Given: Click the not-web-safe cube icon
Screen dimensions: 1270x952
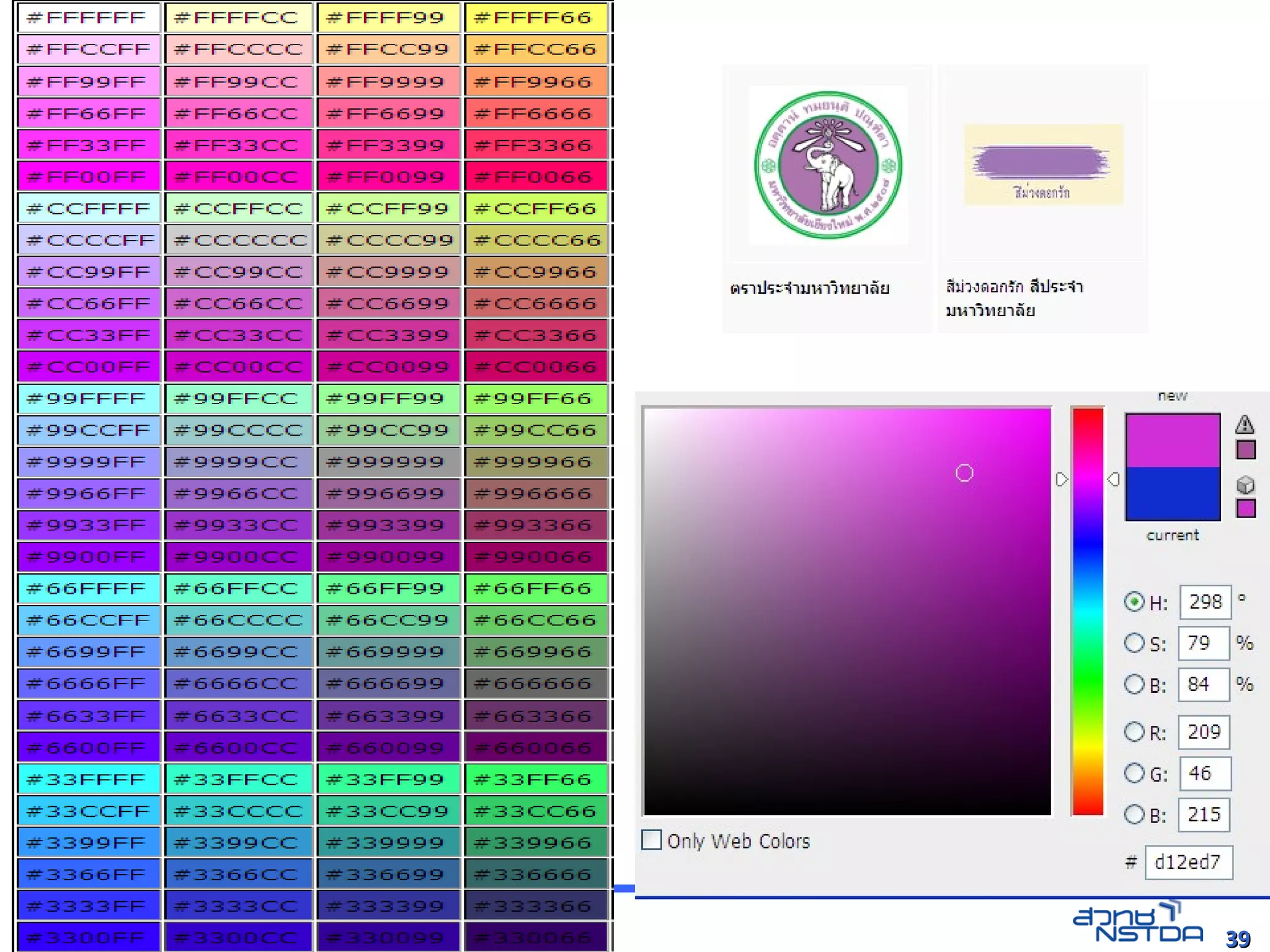Looking at the screenshot, I should [x=1245, y=485].
